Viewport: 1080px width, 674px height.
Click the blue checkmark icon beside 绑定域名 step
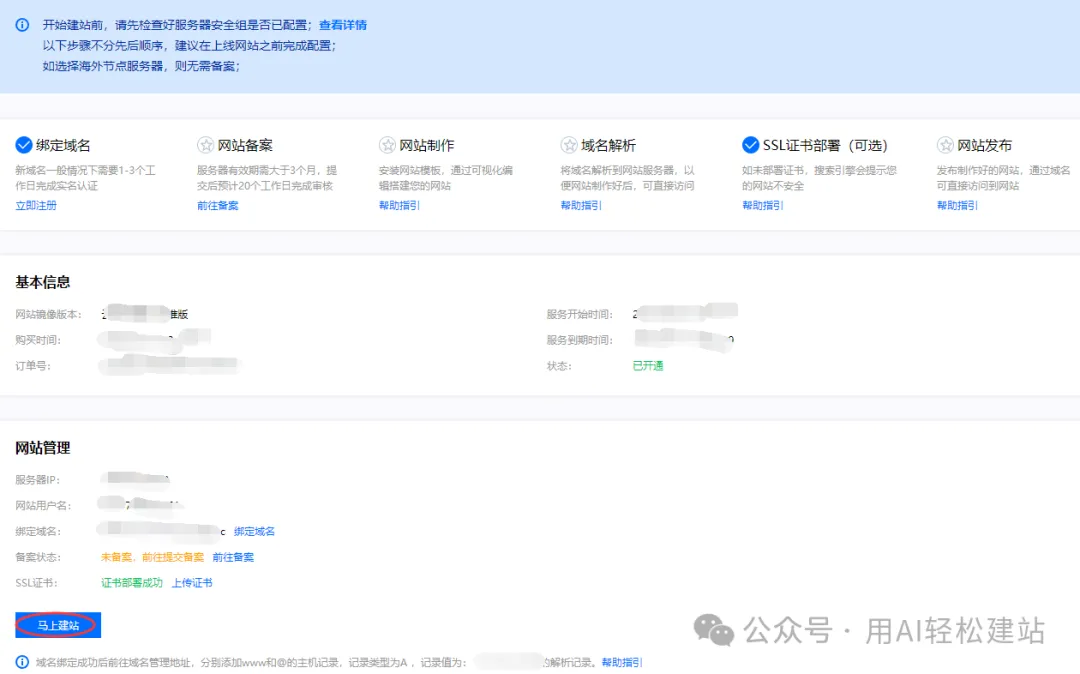point(22,143)
